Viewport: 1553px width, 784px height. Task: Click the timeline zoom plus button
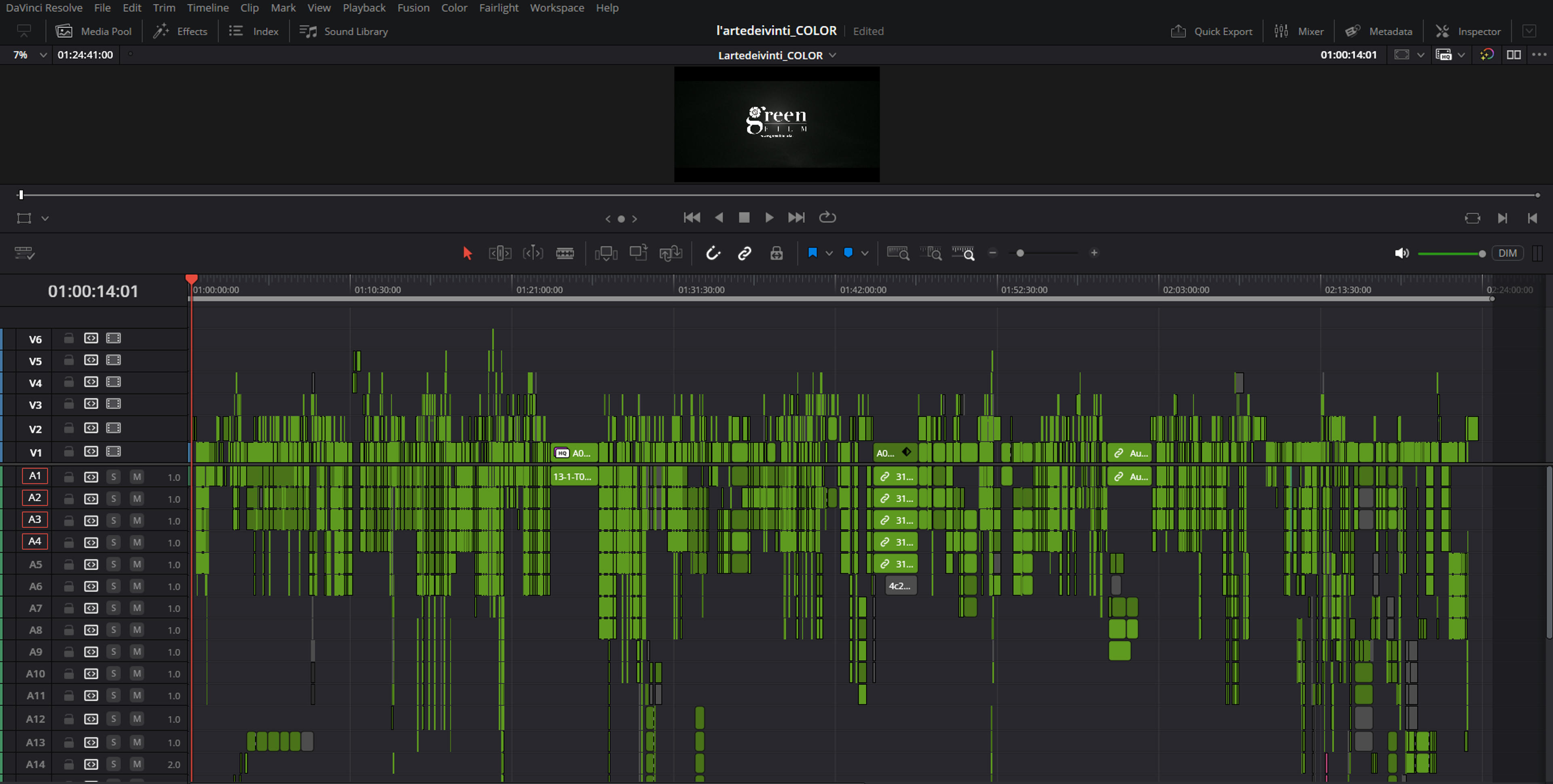[1094, 253]
